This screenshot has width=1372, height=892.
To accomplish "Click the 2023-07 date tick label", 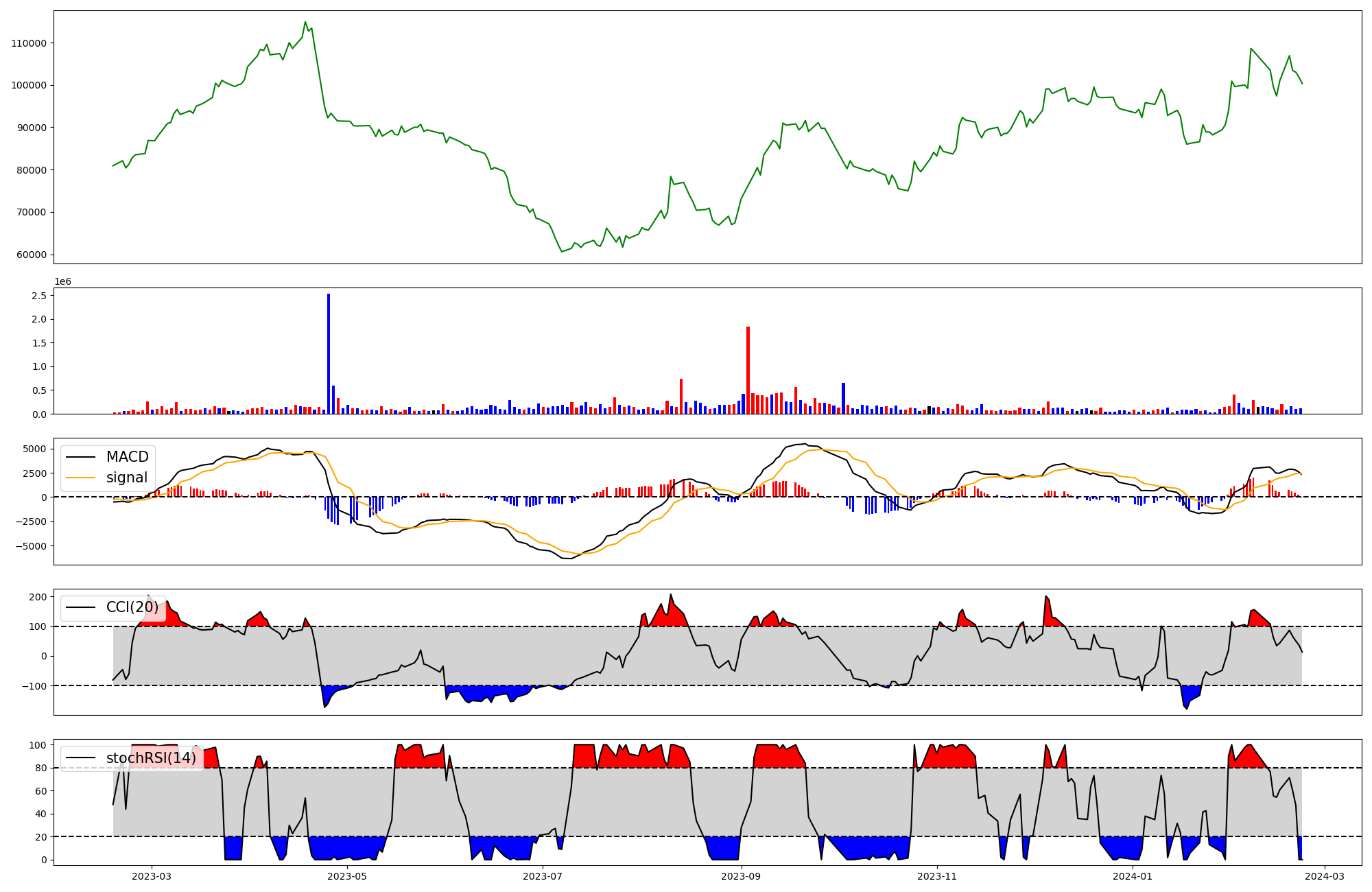I will (543, 876).
